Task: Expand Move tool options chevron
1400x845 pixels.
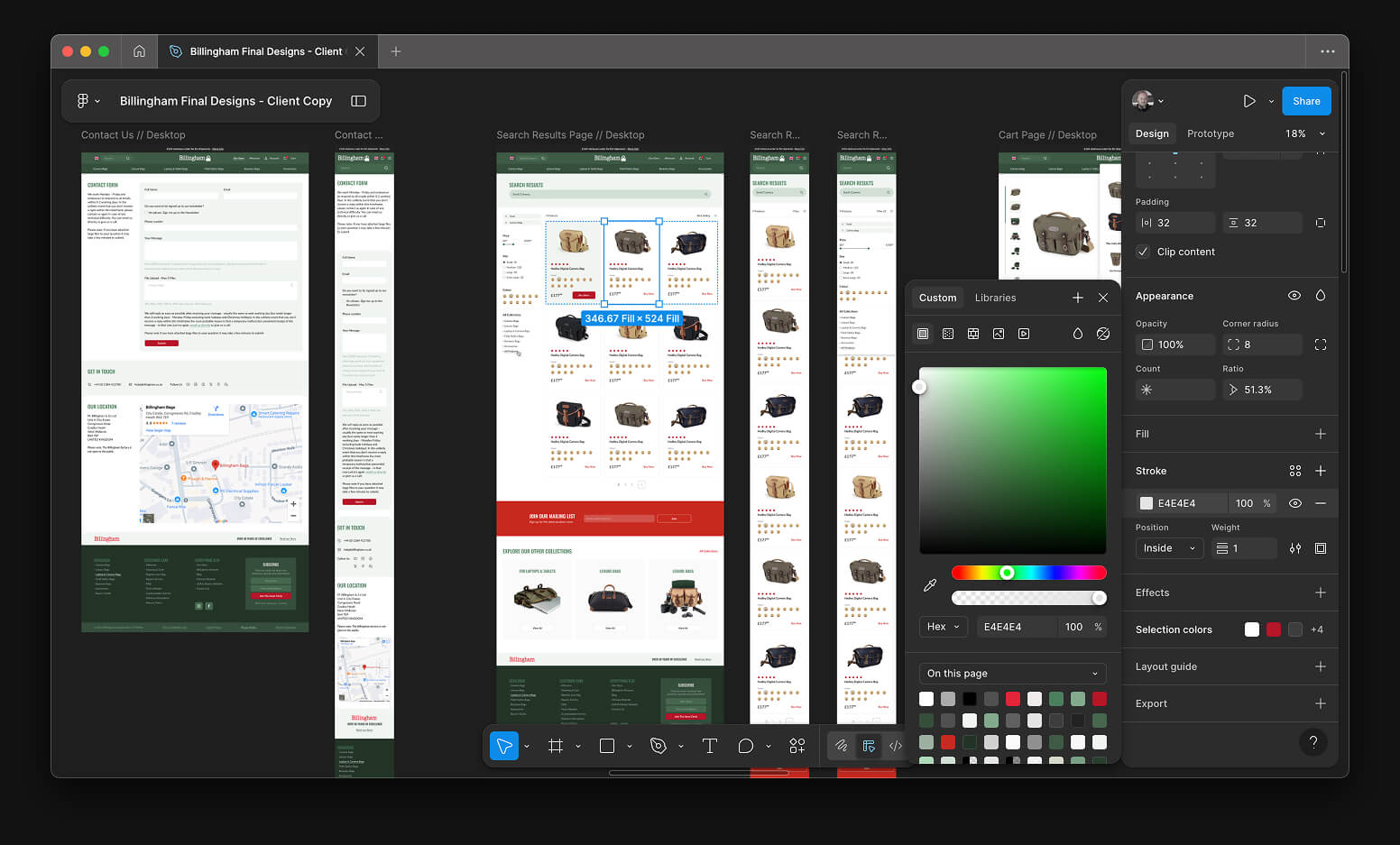Action: point(527,747)
